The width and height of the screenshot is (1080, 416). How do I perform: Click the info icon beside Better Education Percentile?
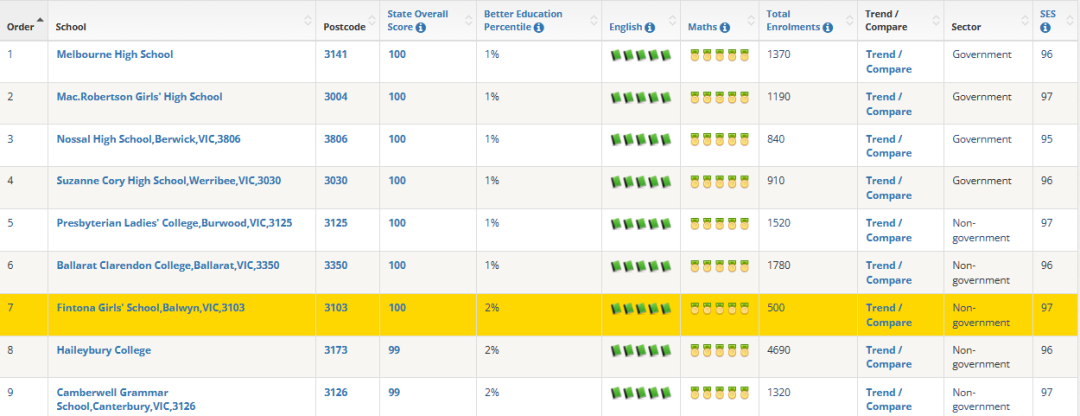(x=539, y=28)
